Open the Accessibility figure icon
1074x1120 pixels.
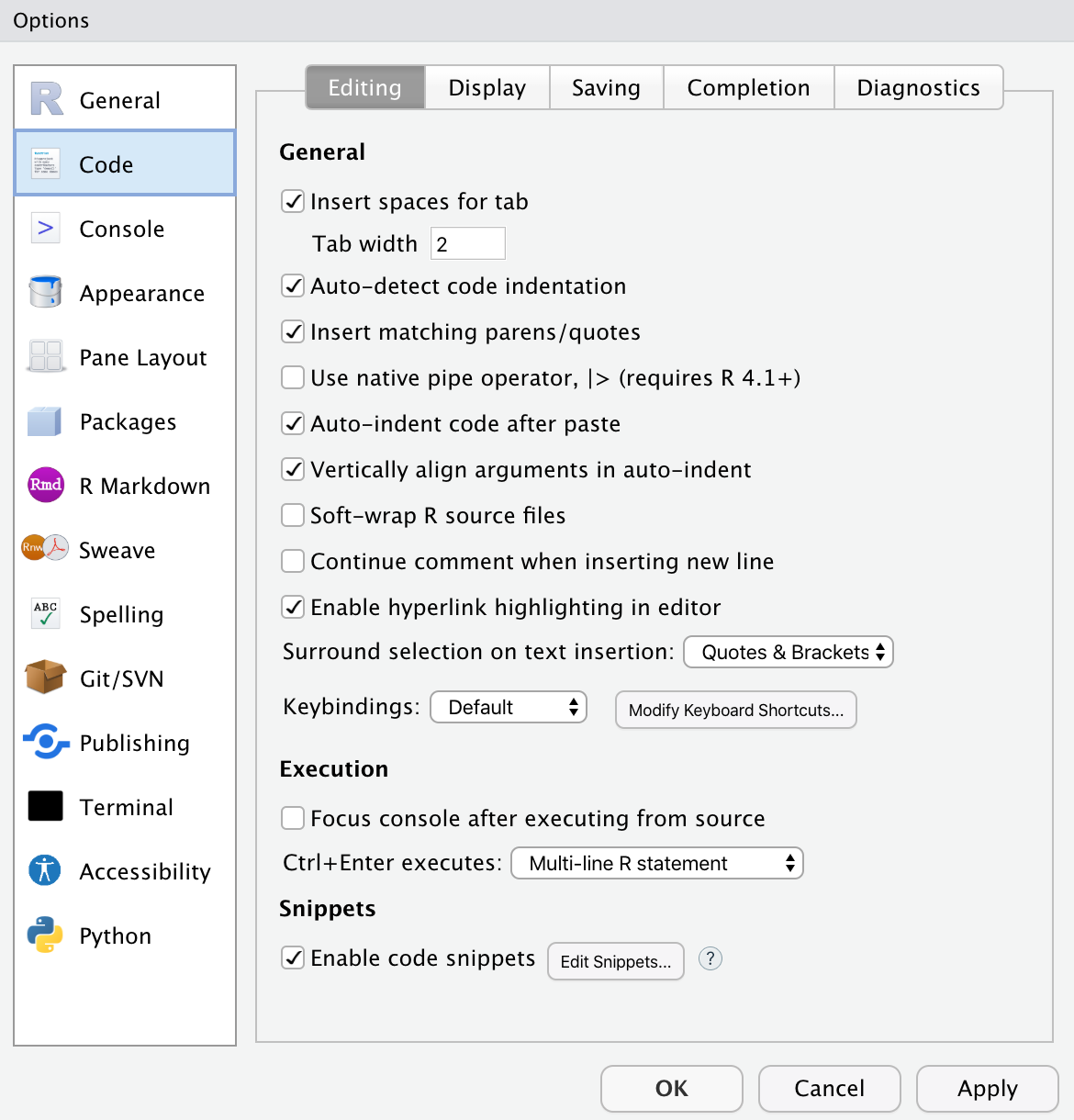pos(45,869)
